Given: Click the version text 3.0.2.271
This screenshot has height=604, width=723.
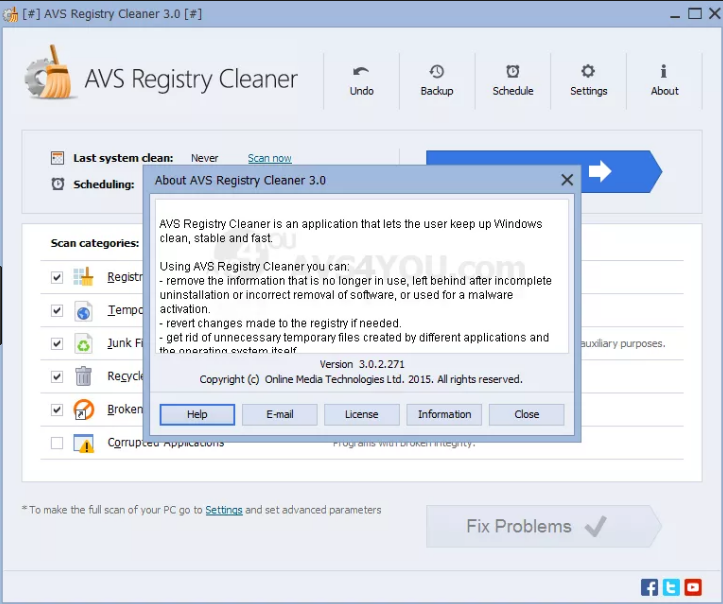Looking at the screenshot, I should pyautogui.click(x=382, y=364).
